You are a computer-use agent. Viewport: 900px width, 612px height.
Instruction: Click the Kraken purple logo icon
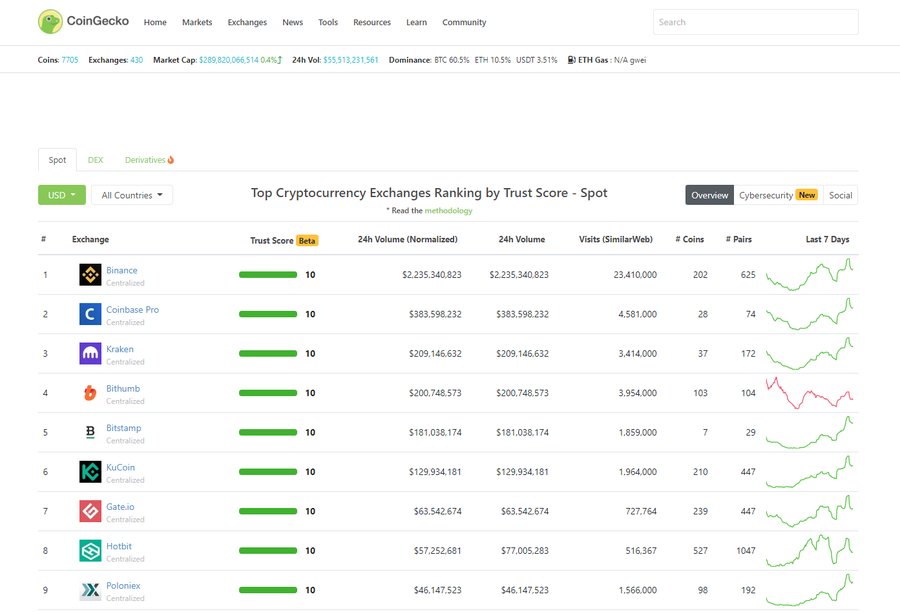point(90,354)
